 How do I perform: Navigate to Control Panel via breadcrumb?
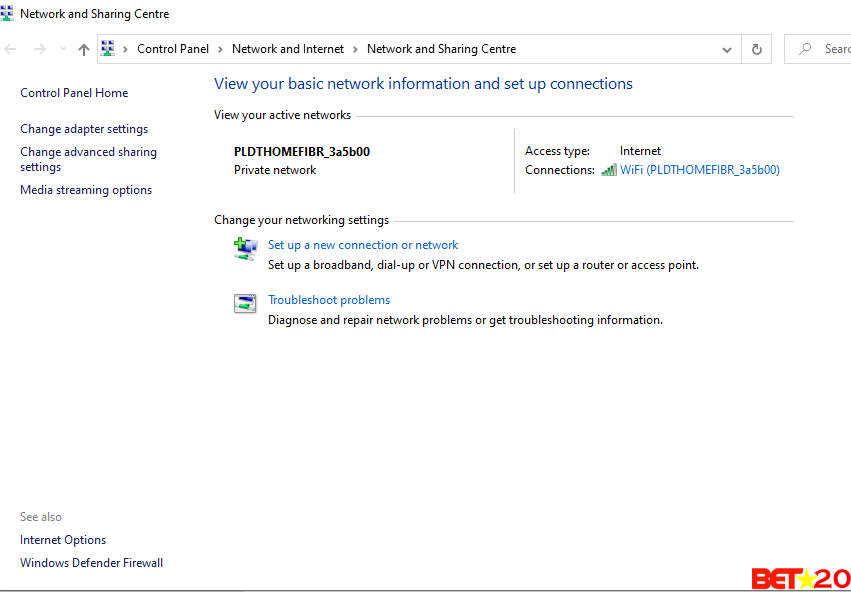pyautogui.click(x=172, y=48)
